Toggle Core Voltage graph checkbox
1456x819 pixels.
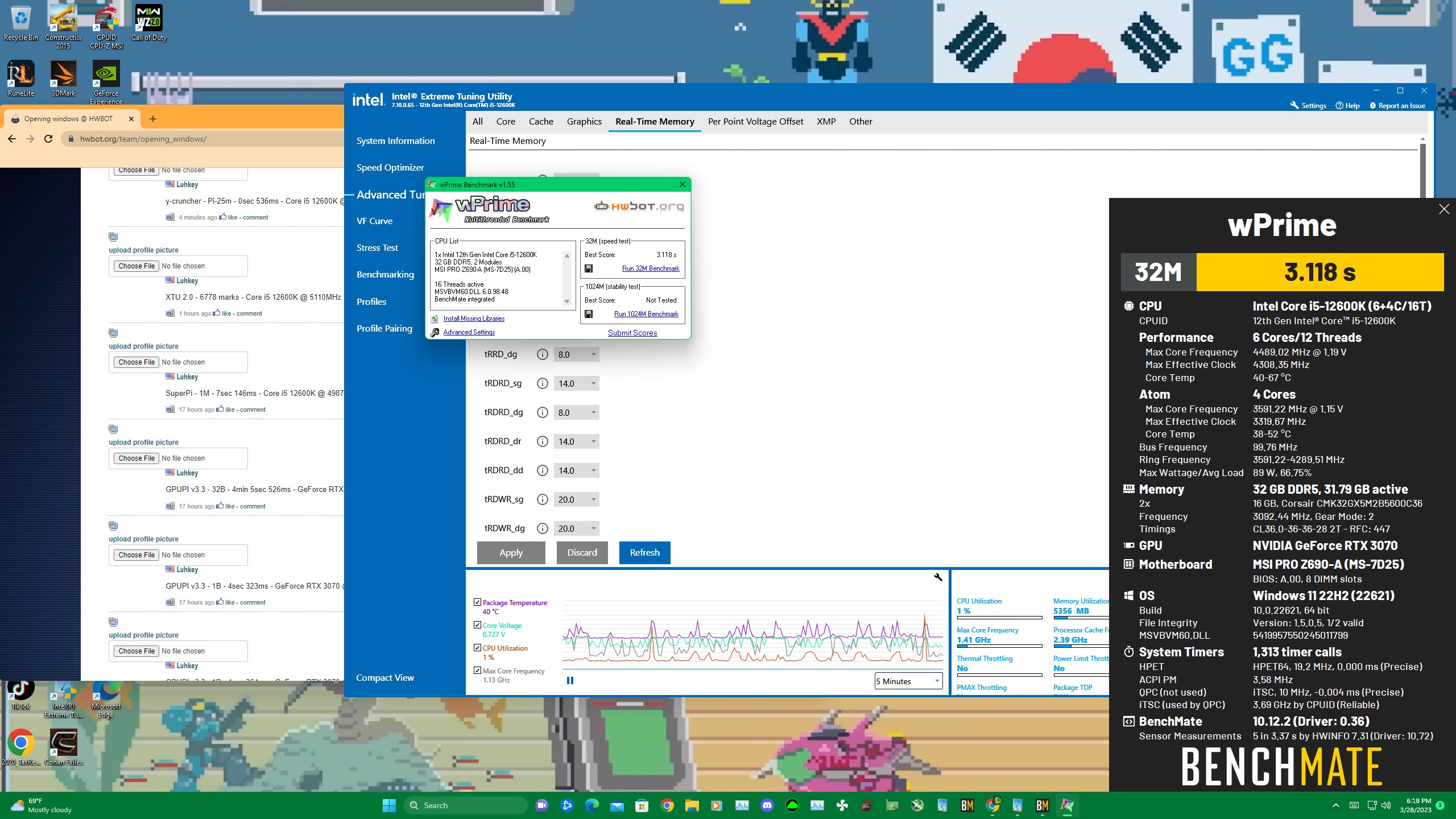tap(477, 625)
